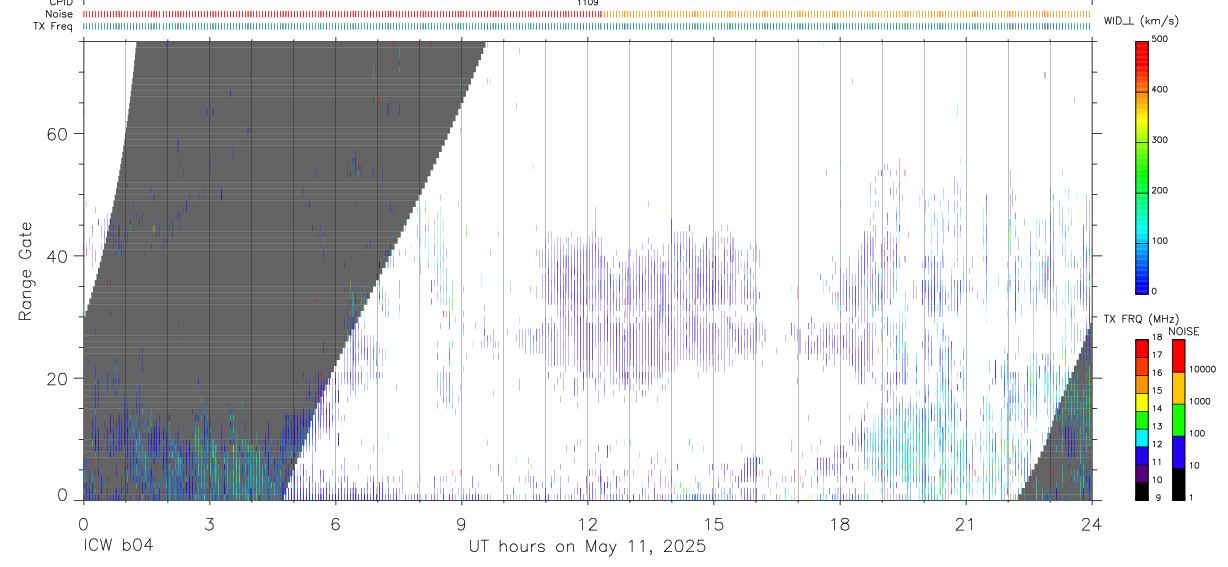The height and width of the screenshot is (567, 1228).
Task: Click the 10000 tick on the NOISE legend
Action: click(1202, 369)
